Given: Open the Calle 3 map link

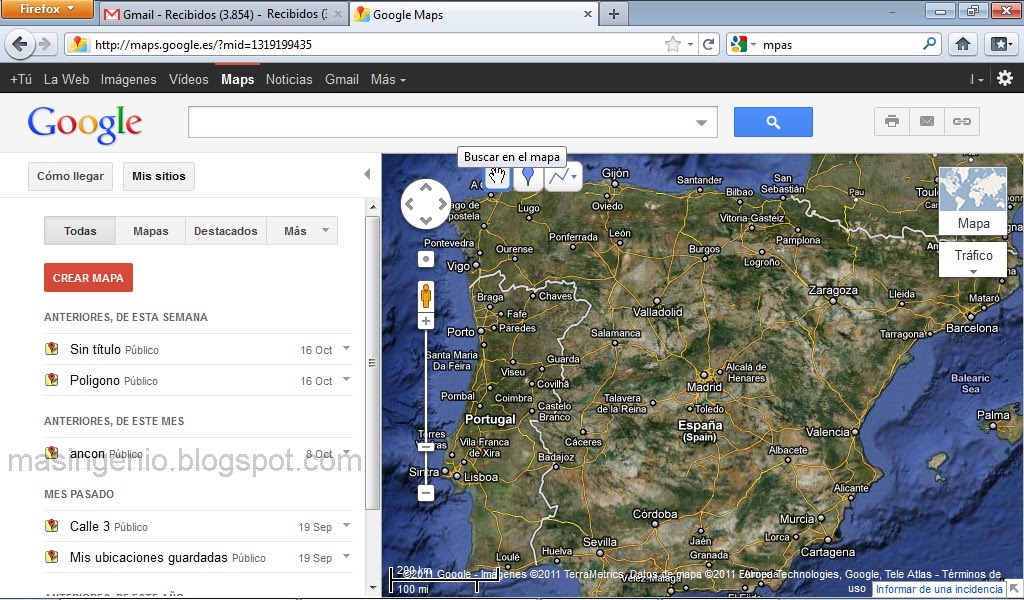Looking at the screenshot, I should 89,526.
